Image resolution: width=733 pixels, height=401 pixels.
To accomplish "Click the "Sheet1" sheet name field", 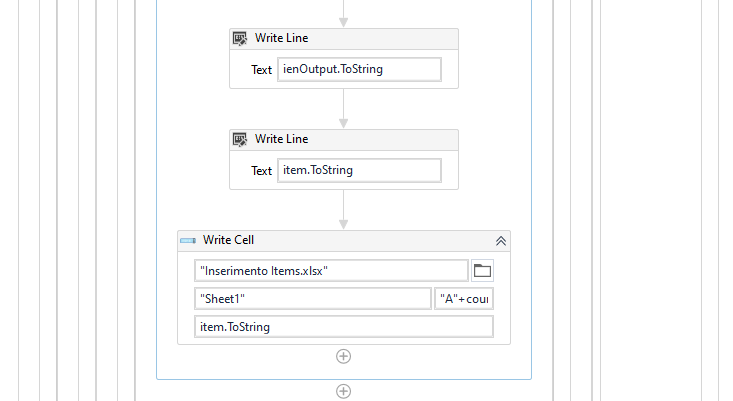I will point(312,299).
